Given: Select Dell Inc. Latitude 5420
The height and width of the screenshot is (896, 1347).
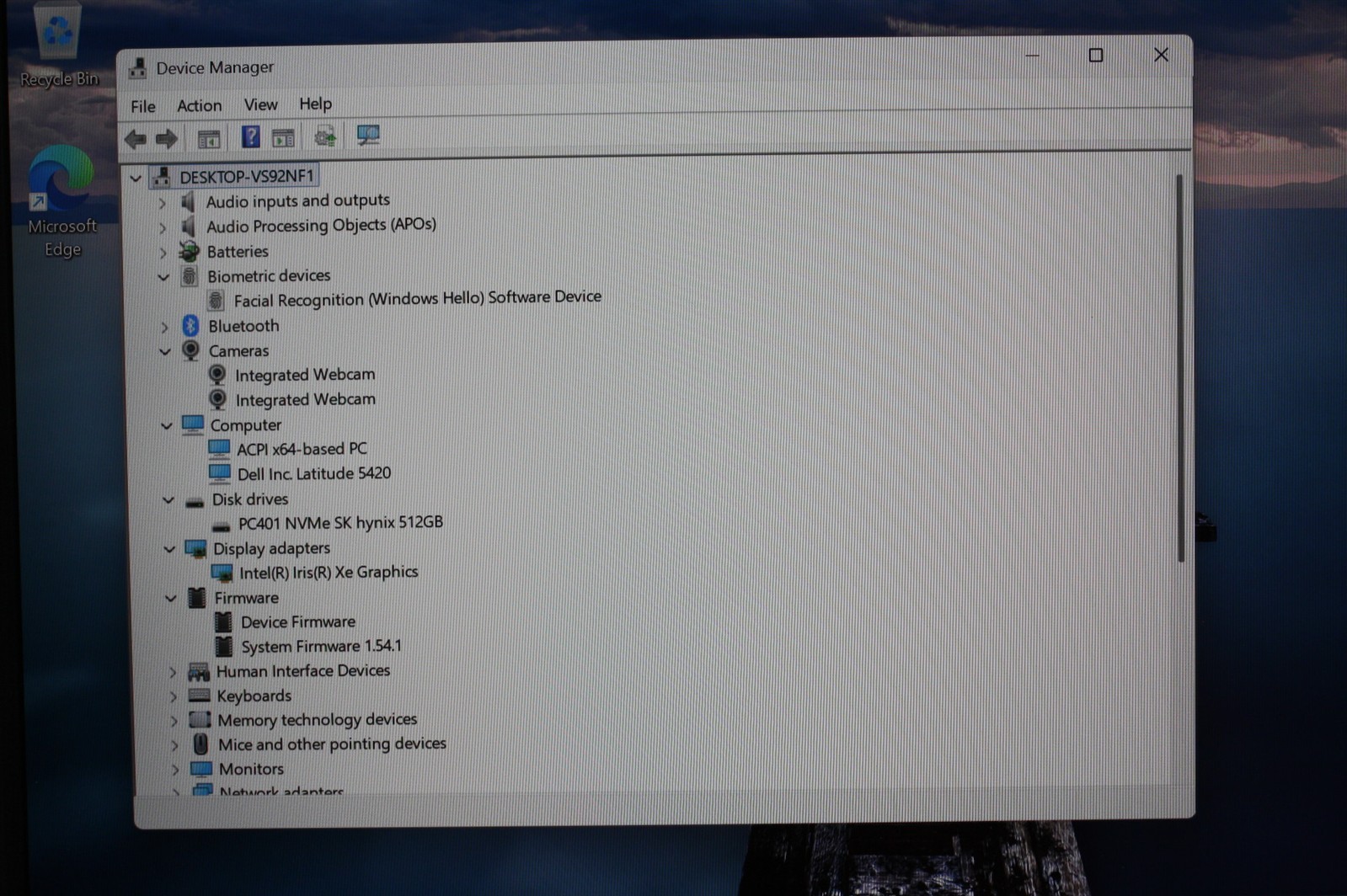Looking at the screenshot, I should [x=314, y=474].
